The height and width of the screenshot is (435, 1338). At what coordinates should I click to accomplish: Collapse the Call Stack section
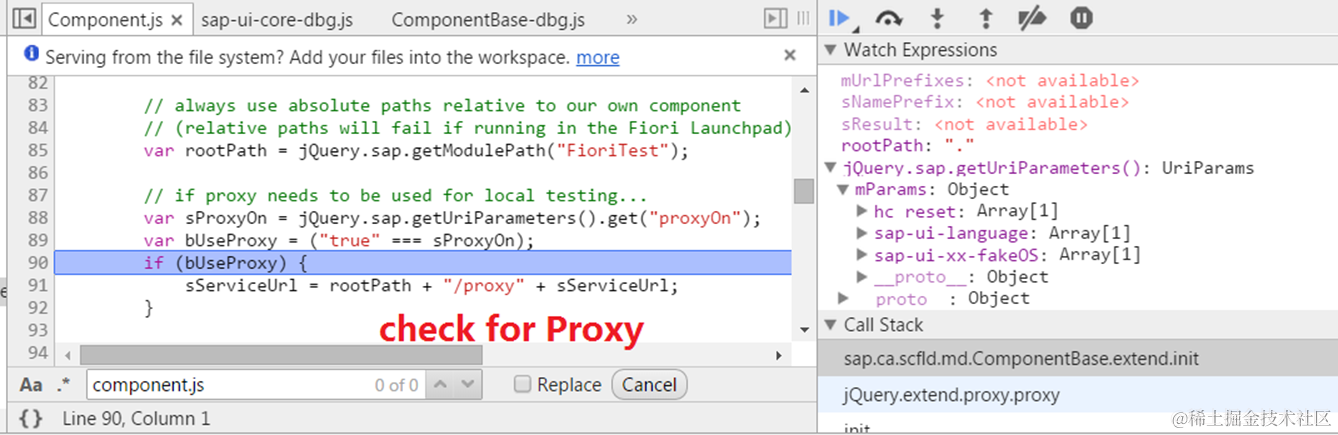click(830, 325)
